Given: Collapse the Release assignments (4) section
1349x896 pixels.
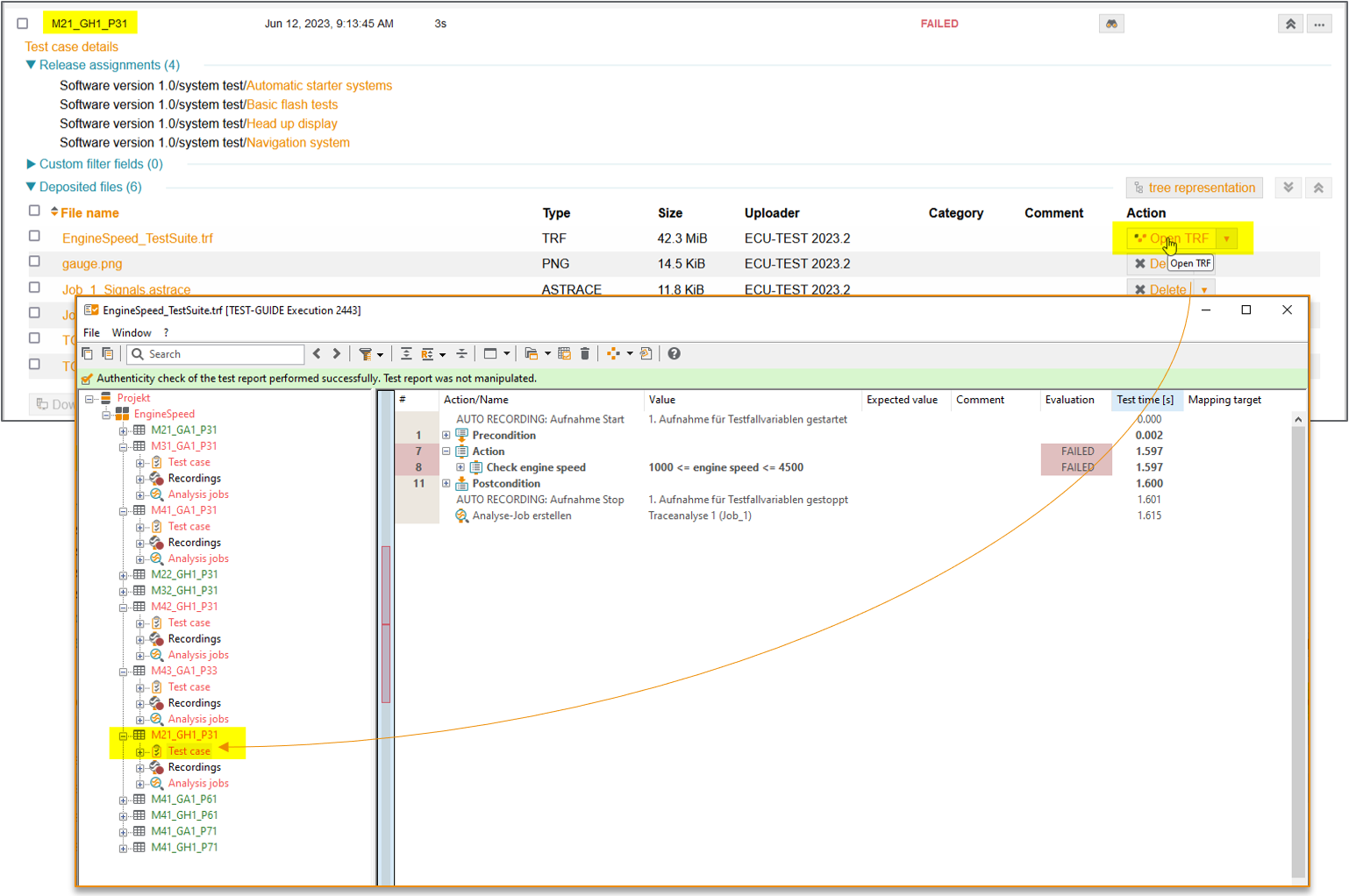Looking at the screenshot, I should (32, 65).
